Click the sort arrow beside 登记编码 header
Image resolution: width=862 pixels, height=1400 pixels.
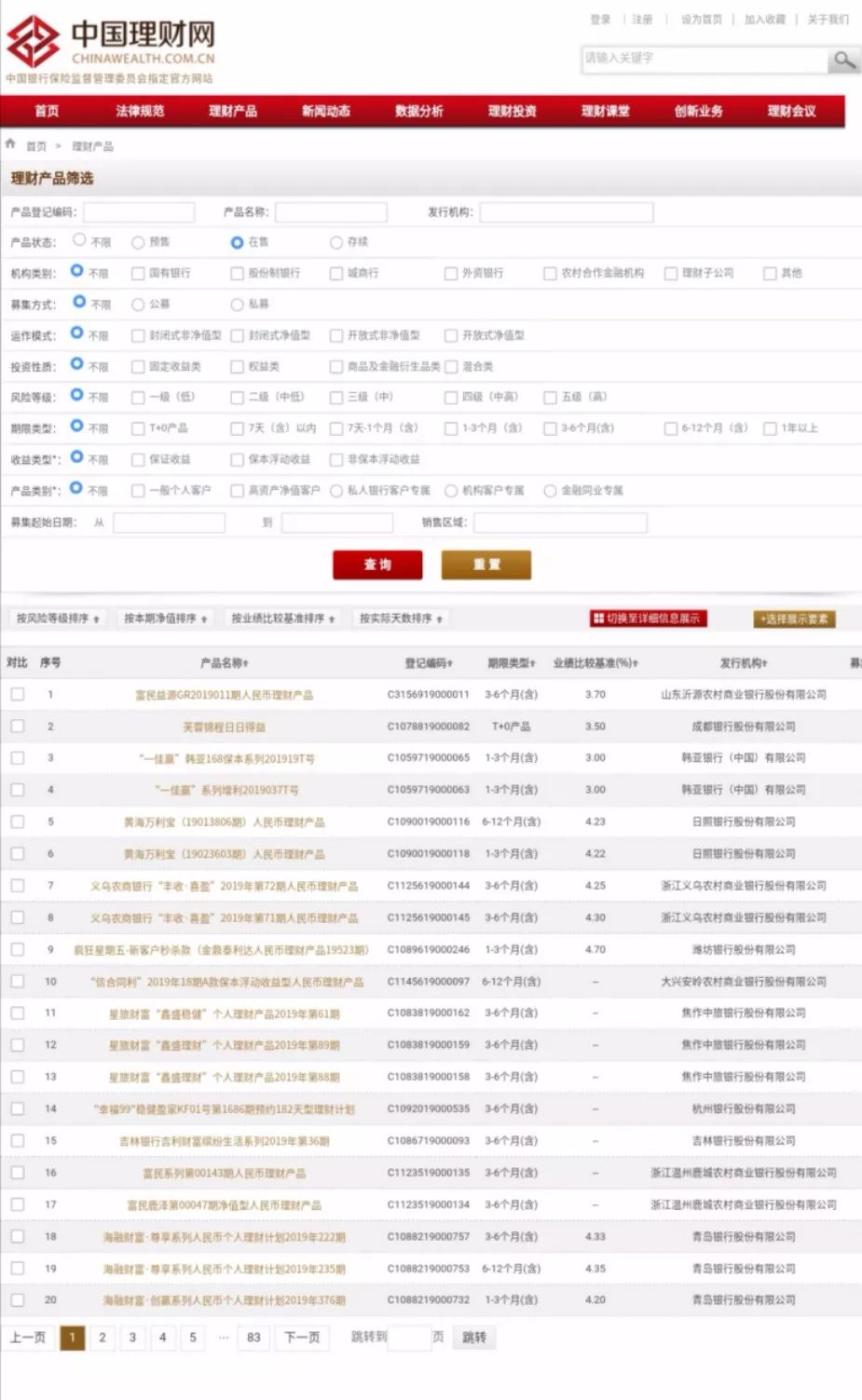(x=452, y=662)
